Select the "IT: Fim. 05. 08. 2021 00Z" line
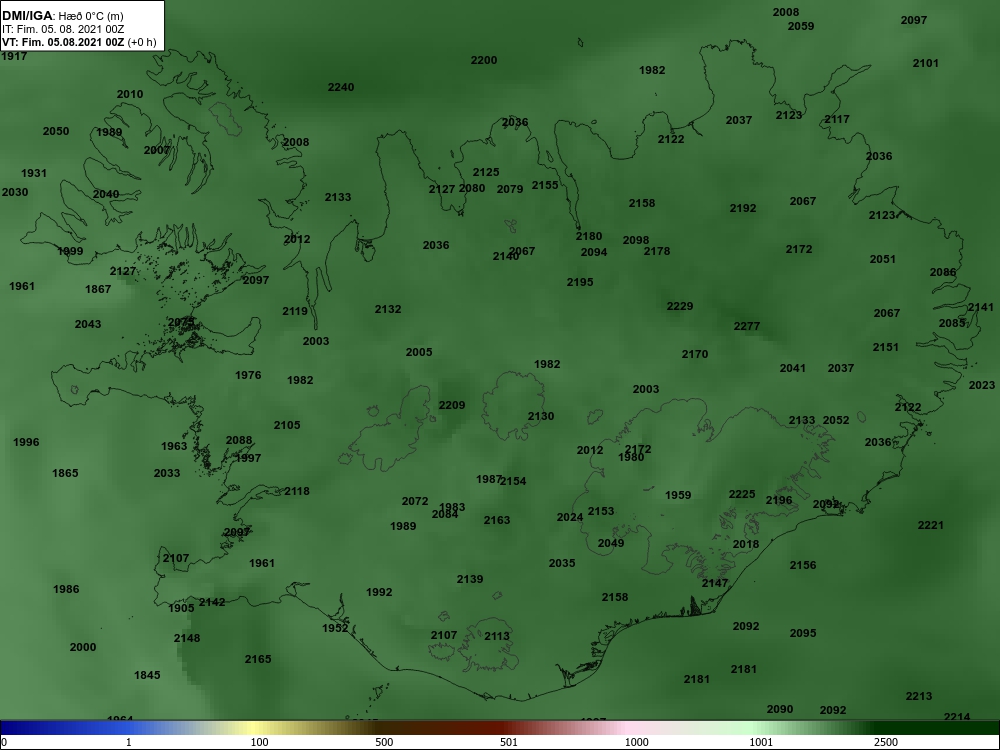The image size is (1000, 750). [x=62, y=29]
